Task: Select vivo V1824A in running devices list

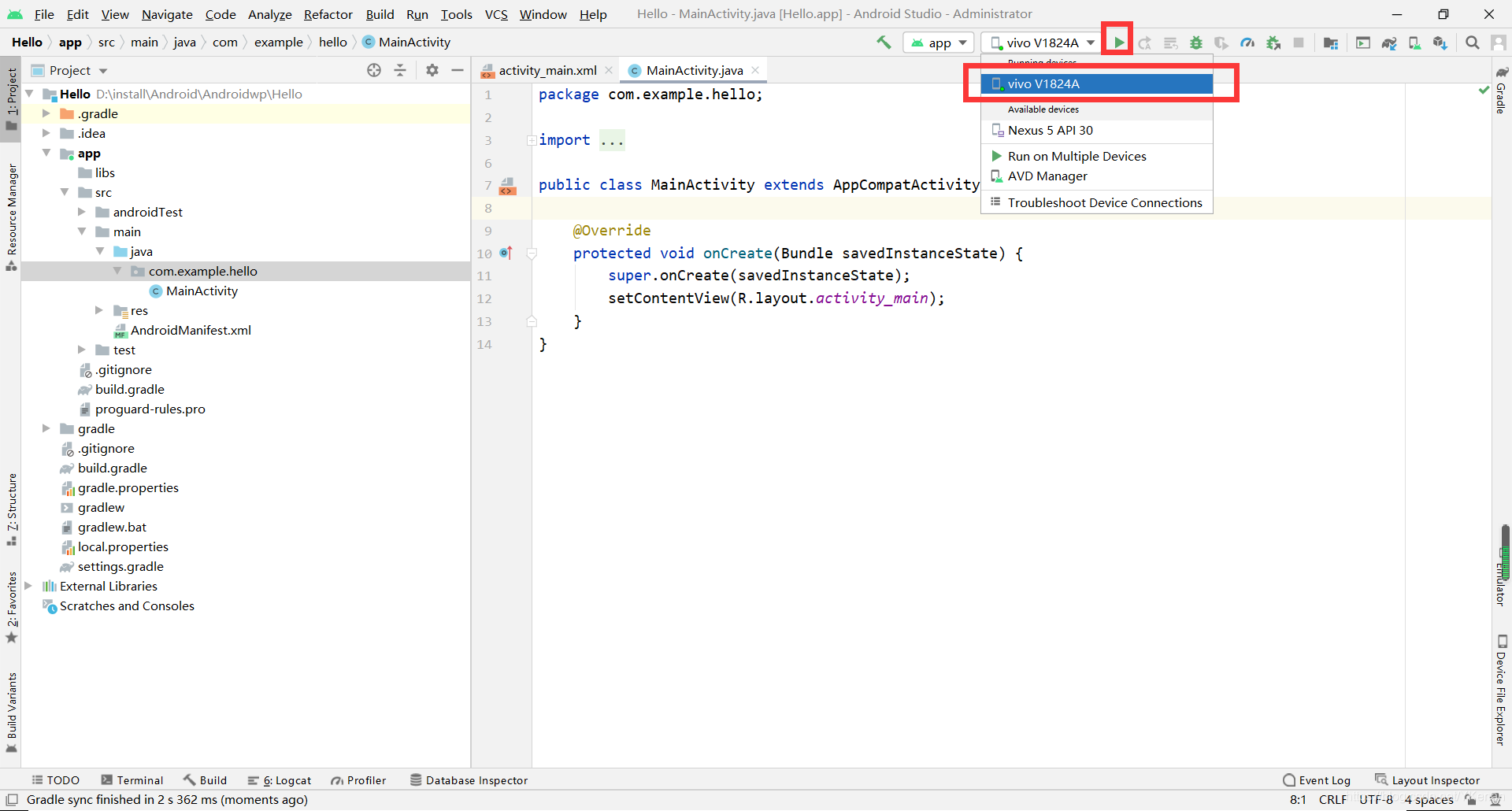Action: (x=1096, y=83)
